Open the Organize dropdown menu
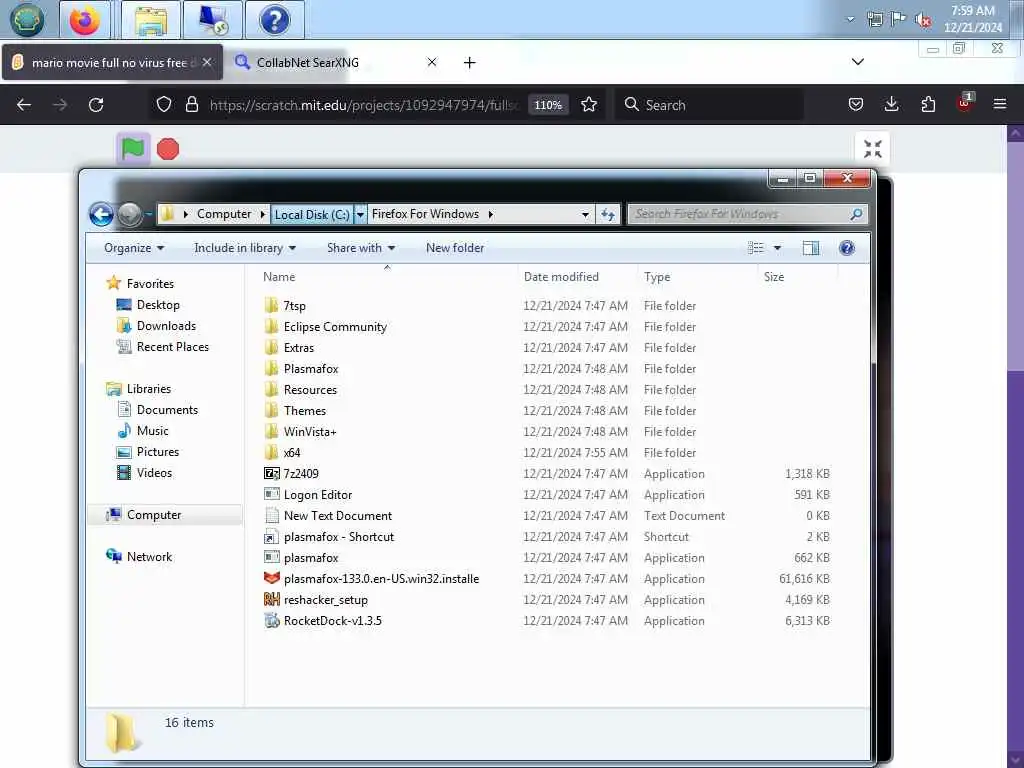 pos(134,248)
